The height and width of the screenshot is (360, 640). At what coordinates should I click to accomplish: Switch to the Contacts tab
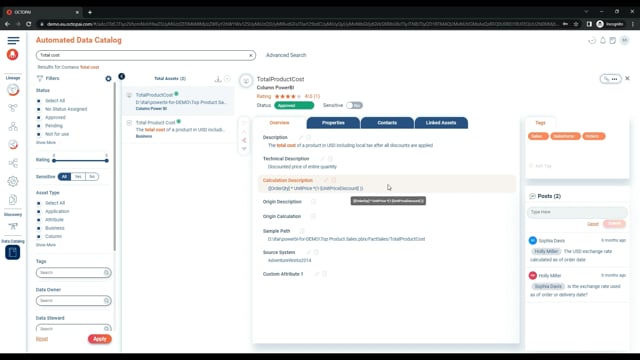[387, 123]
